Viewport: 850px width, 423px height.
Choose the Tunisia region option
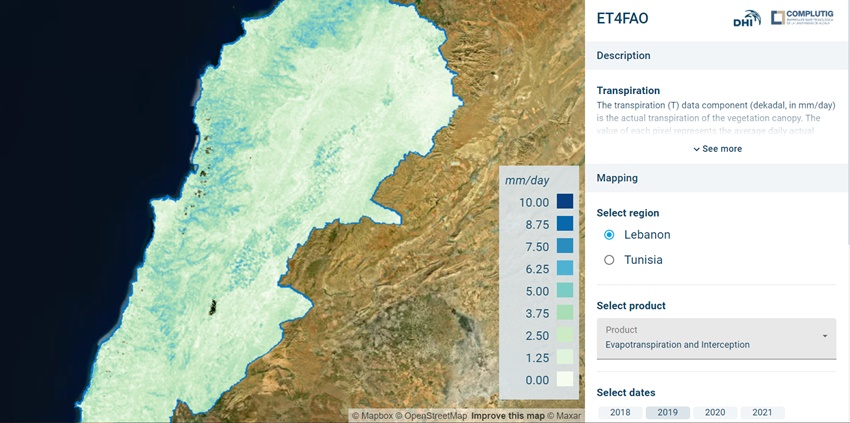click(x=609, y=260)
